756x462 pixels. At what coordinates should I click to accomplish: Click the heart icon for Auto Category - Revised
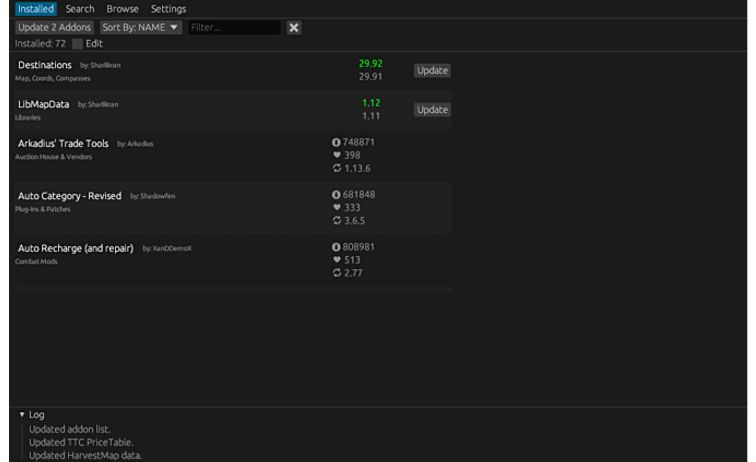click(336, 207)
